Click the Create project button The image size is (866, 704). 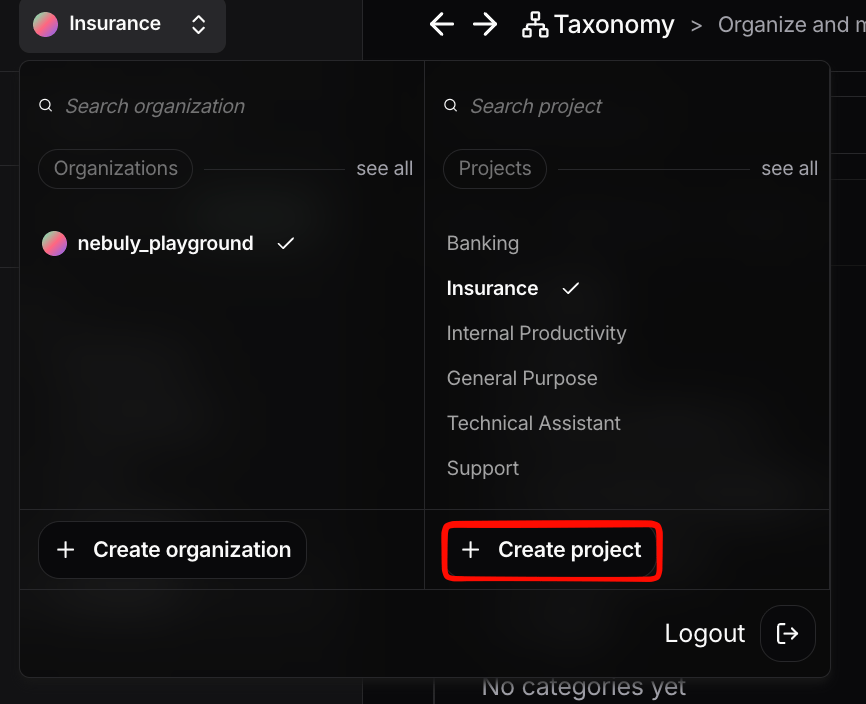552,550
